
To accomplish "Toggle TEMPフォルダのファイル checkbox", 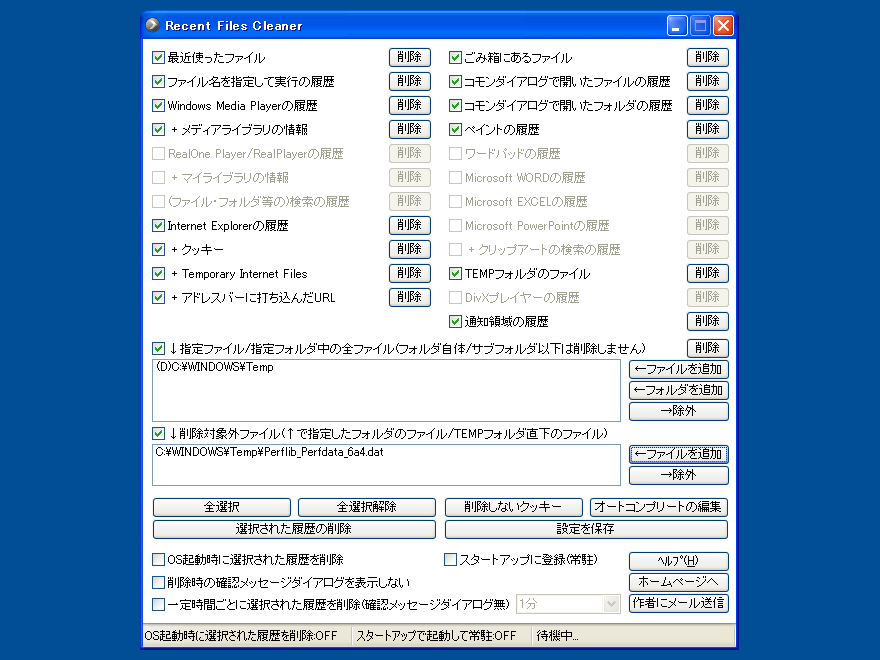I will (455, 273).
